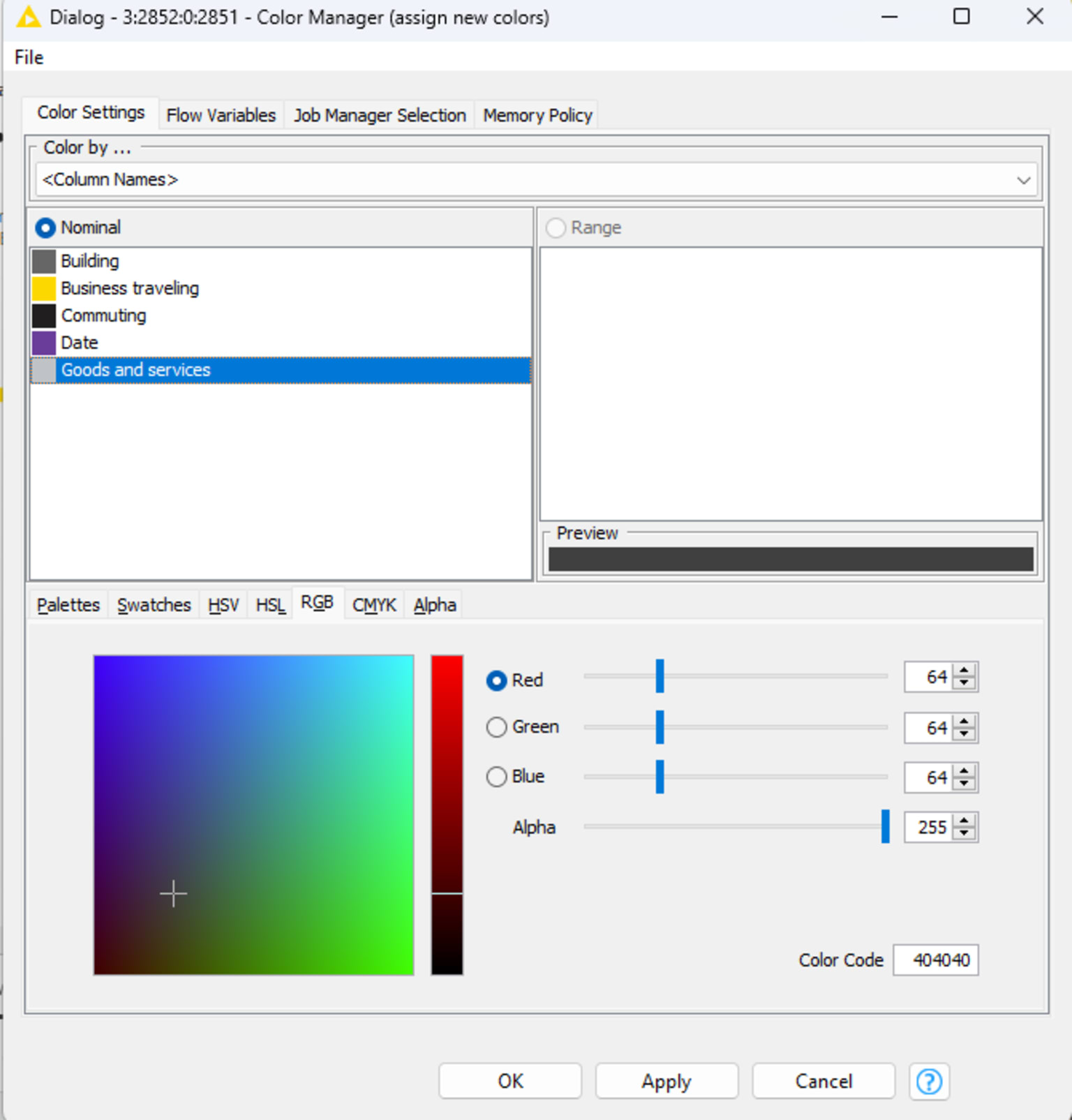This screenshot has height=1120, width=1072.
Task: Select the Date row in list
Action: tap(281, 343)
